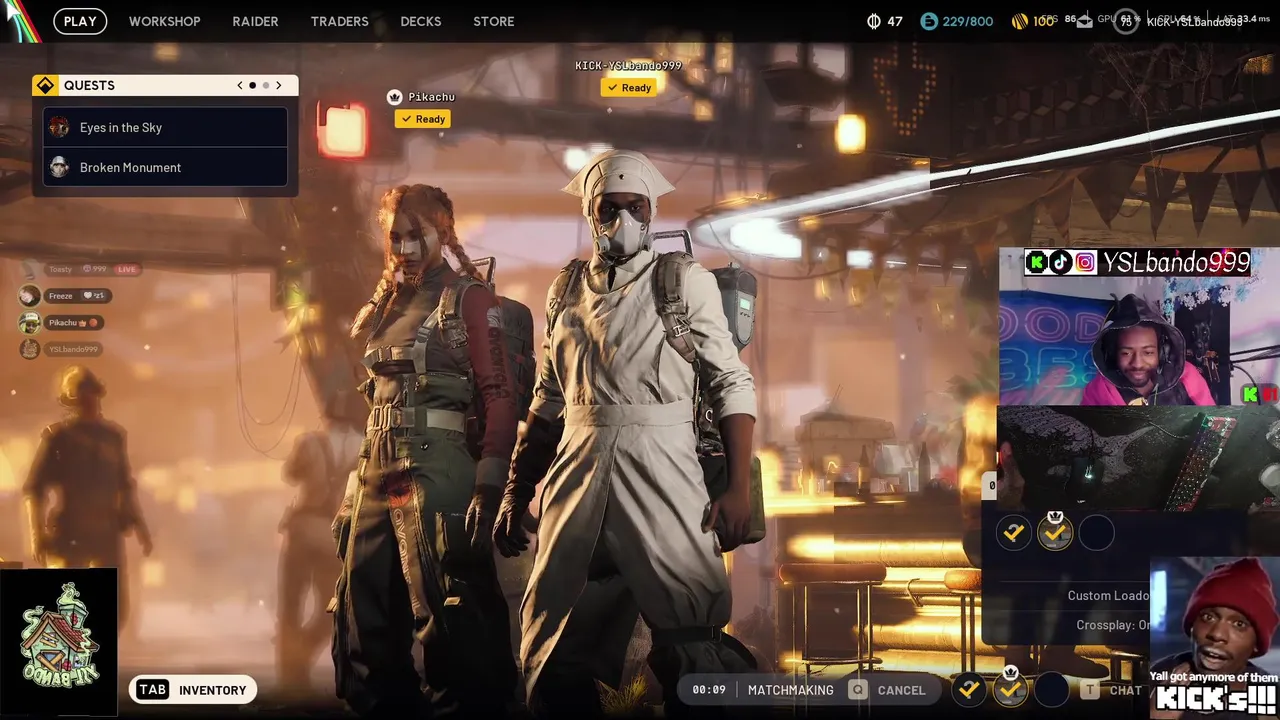Click the MATCHMAKING status label
The width and height of the screenshot is (1280, 720).
click(790, 690)
